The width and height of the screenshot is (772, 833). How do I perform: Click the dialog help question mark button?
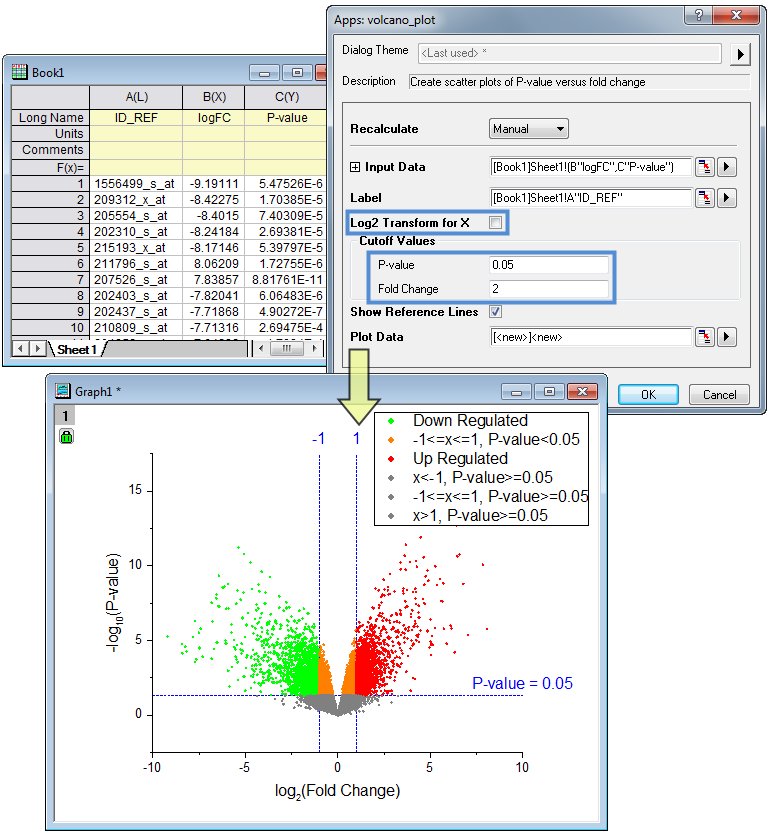pyautogui.click(x=699, y=15)
